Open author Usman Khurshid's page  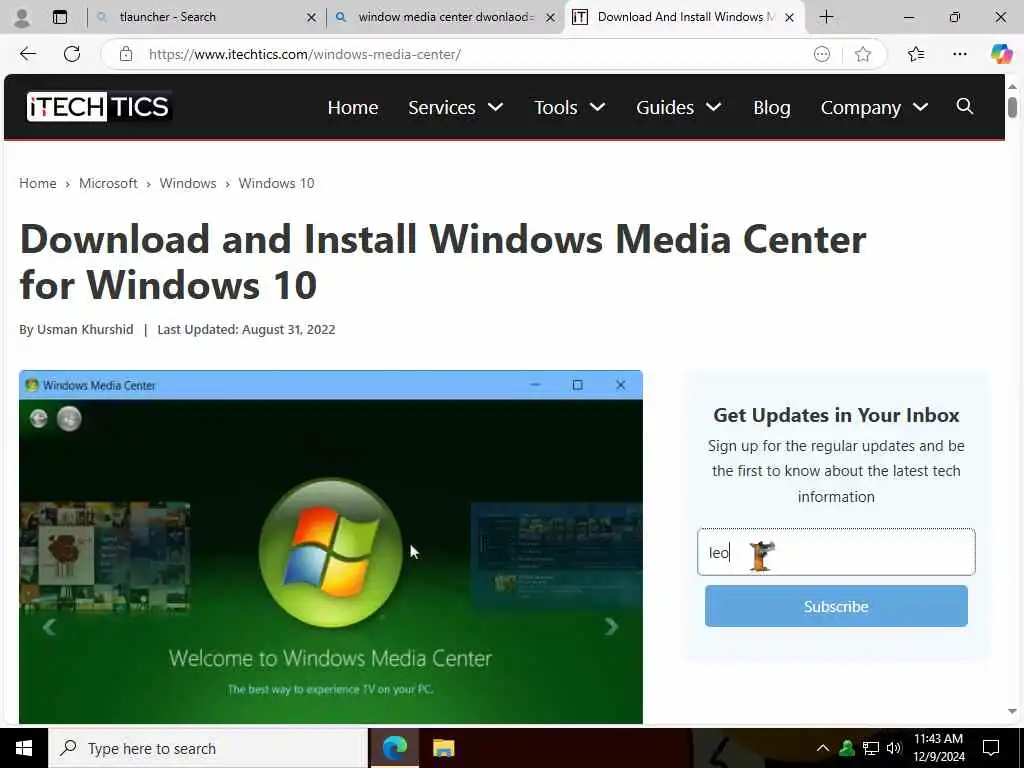tap(85, 329)
